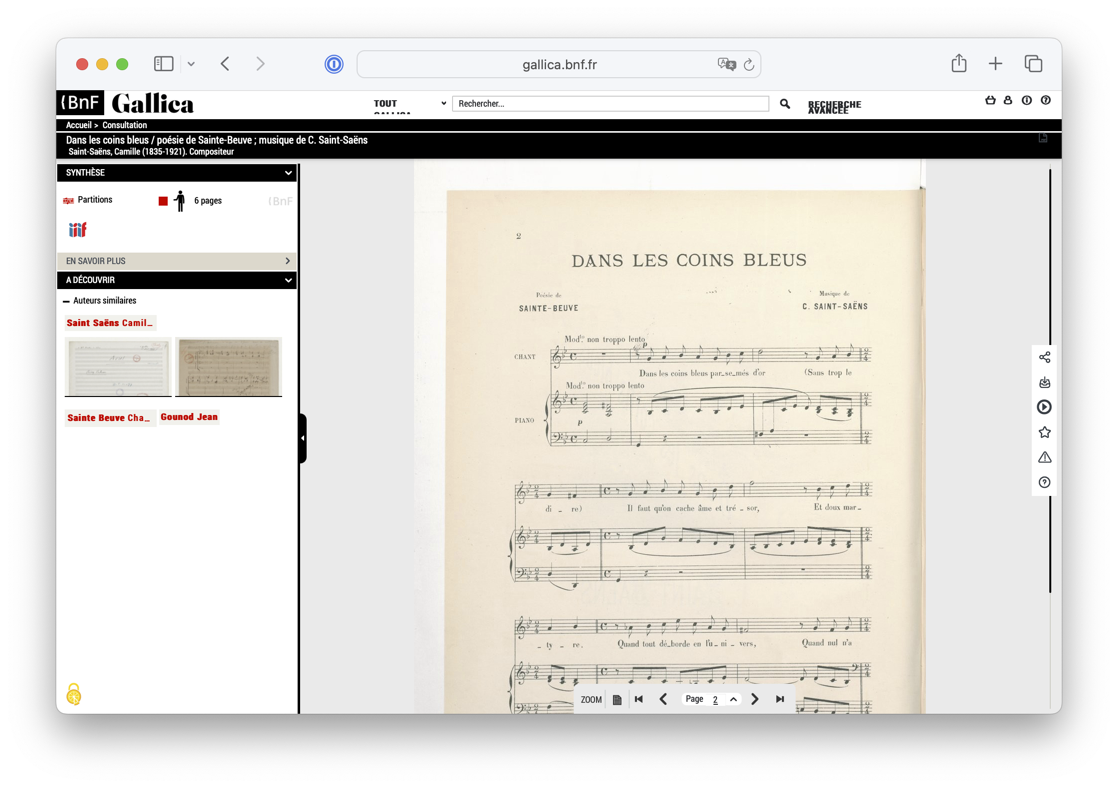Open the Safari sidebar dropdown arrow
The height and width of the screenshot is (788, 1118).
[x=191, y=64]
